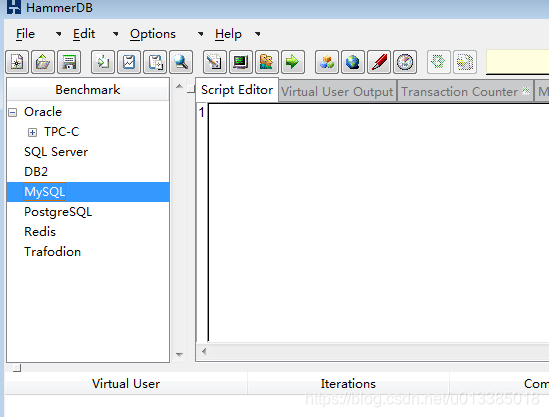Click the dropdown arrow beside File

point(58,34)
